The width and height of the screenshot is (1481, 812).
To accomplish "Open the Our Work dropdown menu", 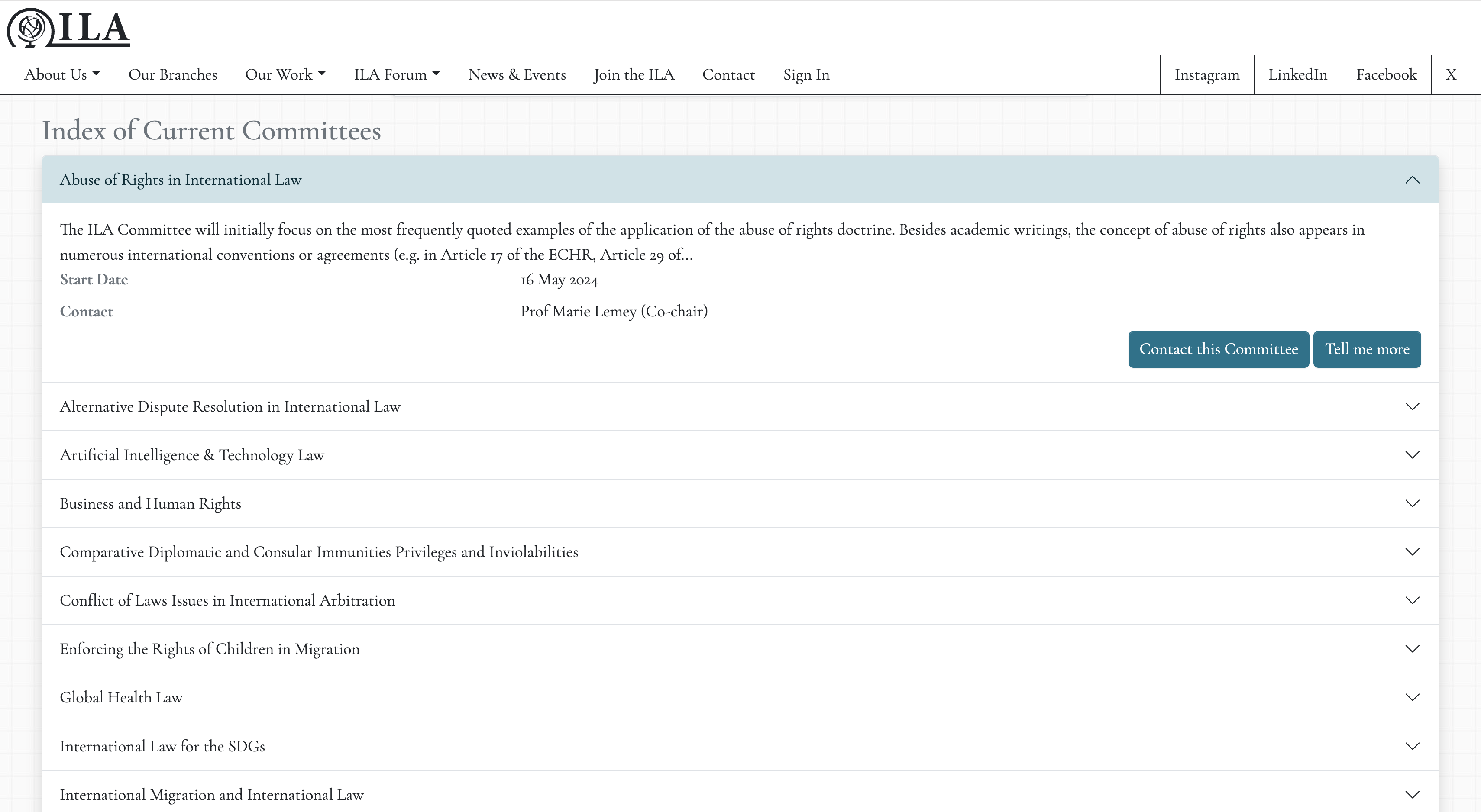I will tap(285, 75).
